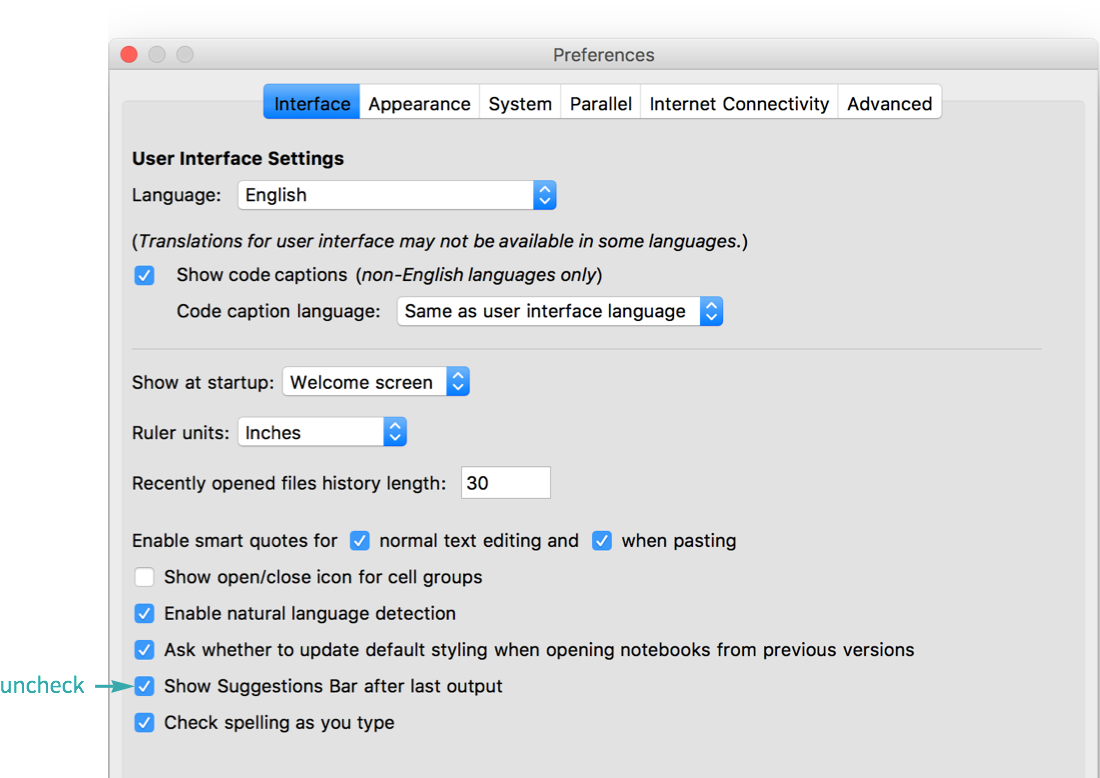Open the Language dropdown
The width and height of the screenshot is (1100, 778).
(x=396, y=194)
